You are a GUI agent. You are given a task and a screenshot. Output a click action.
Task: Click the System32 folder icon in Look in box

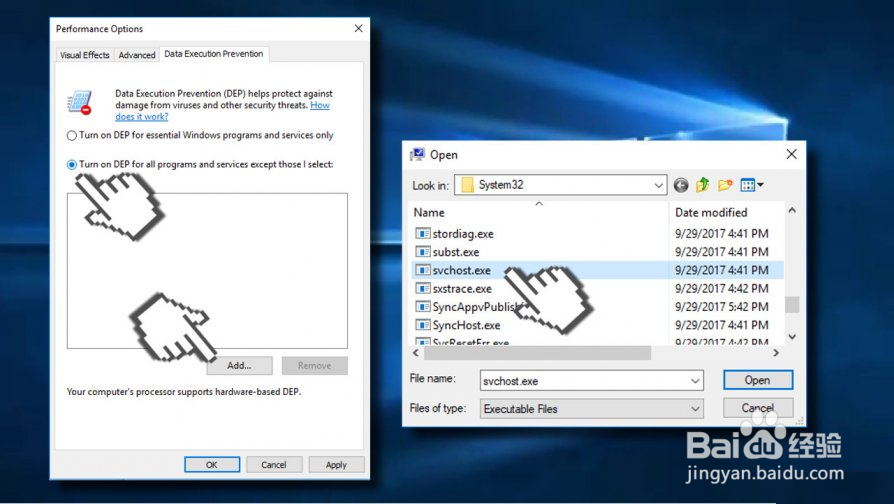point(468,185)
